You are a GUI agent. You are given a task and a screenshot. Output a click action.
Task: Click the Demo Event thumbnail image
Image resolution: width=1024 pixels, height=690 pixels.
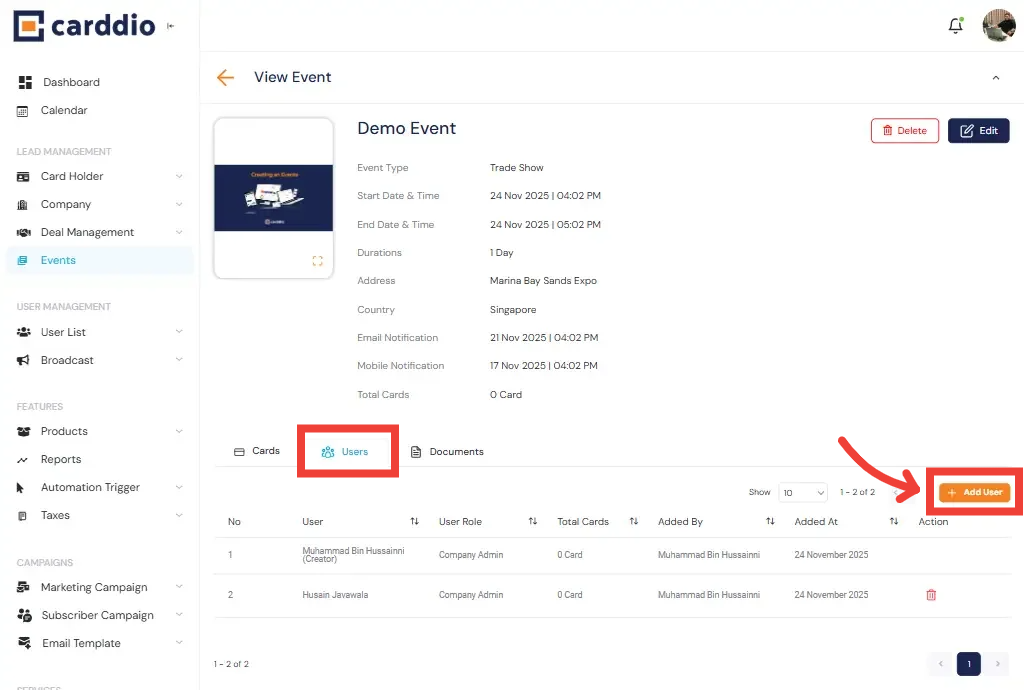pyautogui.click(x=273, y=198)
